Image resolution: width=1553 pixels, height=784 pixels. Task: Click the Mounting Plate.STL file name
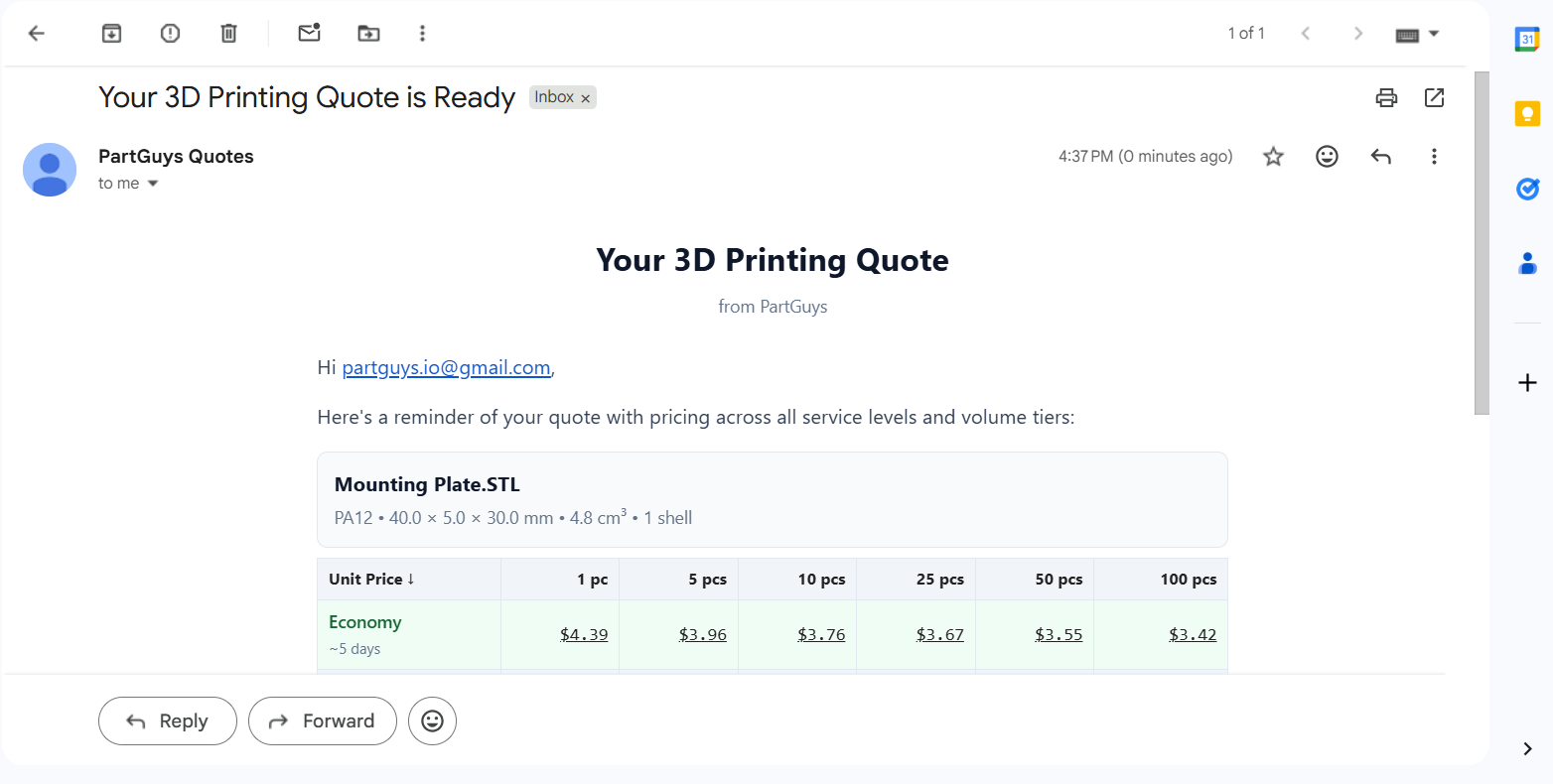[427, 485]
